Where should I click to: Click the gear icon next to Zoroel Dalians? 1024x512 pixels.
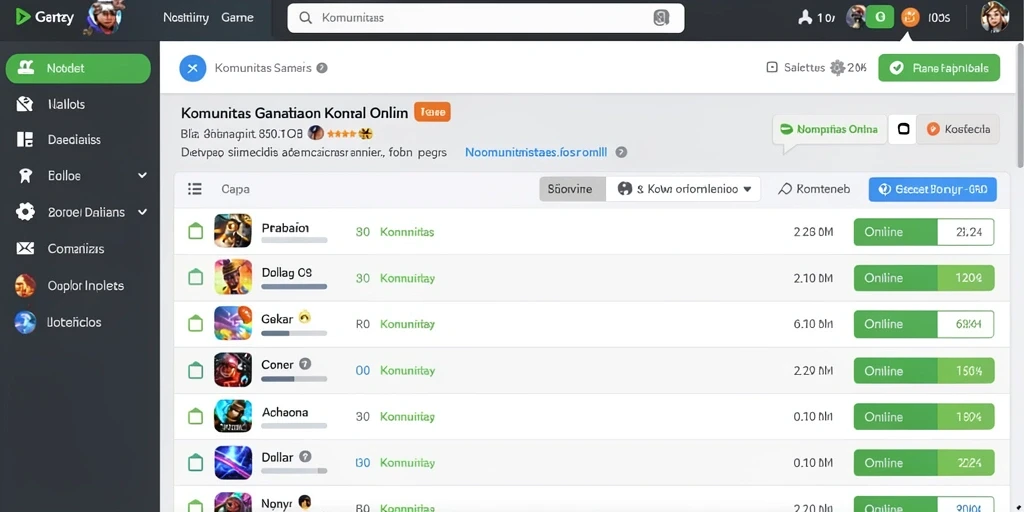click(x=25, y=212)
